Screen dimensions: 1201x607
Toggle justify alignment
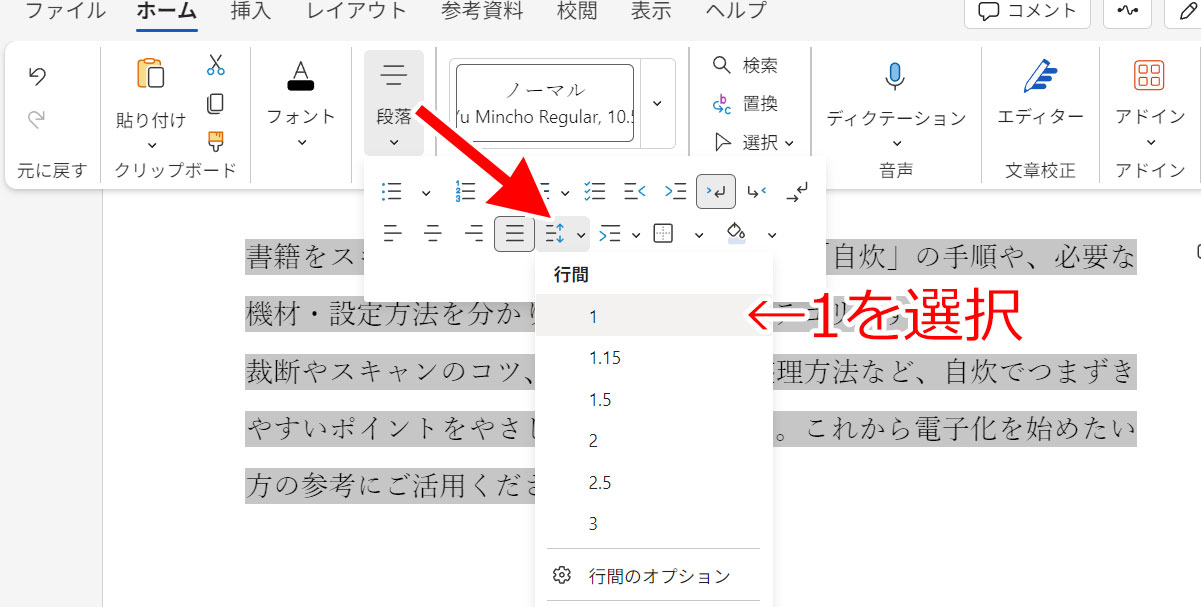(515, 234)
